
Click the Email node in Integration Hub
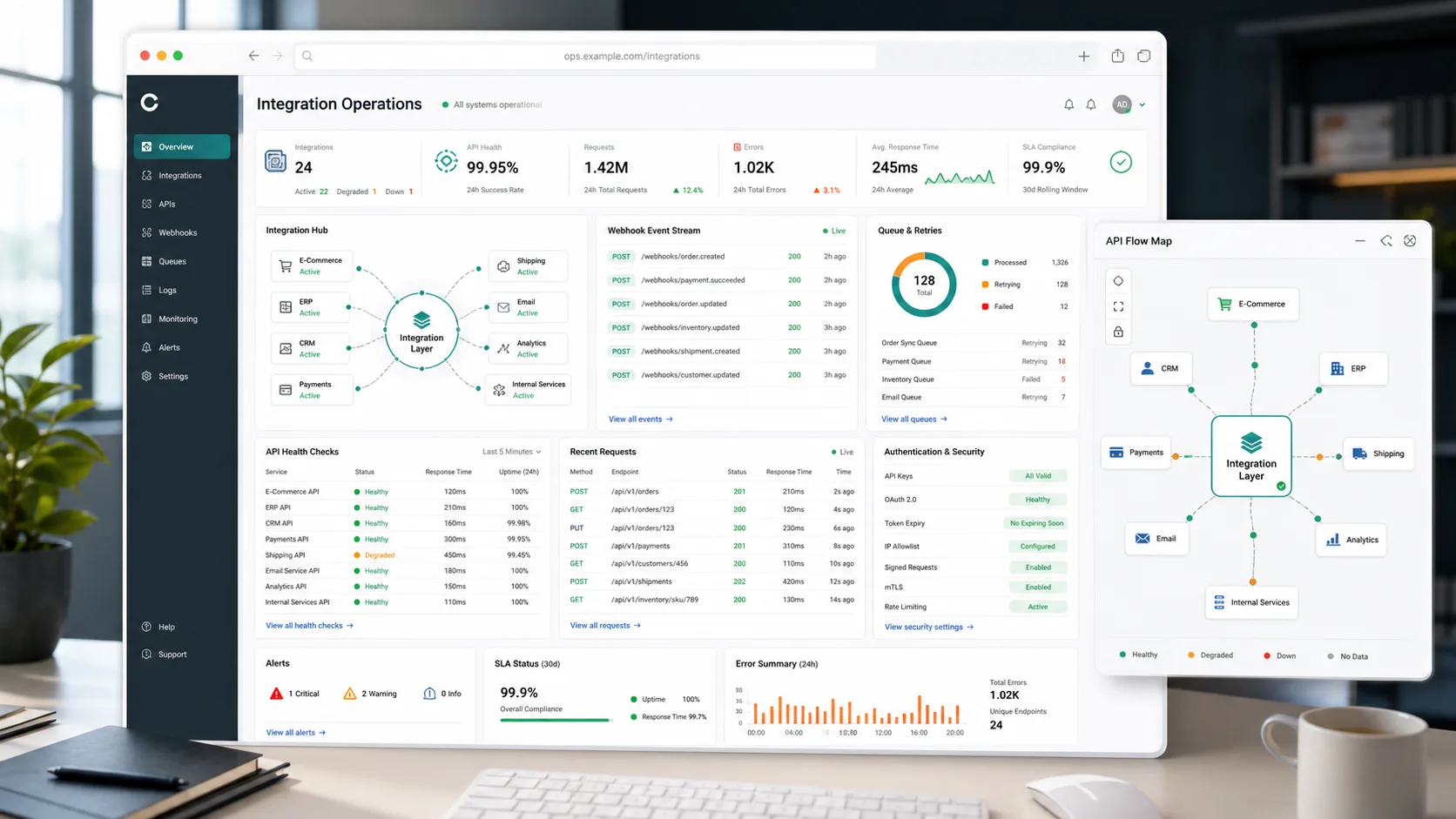[528, 307]
